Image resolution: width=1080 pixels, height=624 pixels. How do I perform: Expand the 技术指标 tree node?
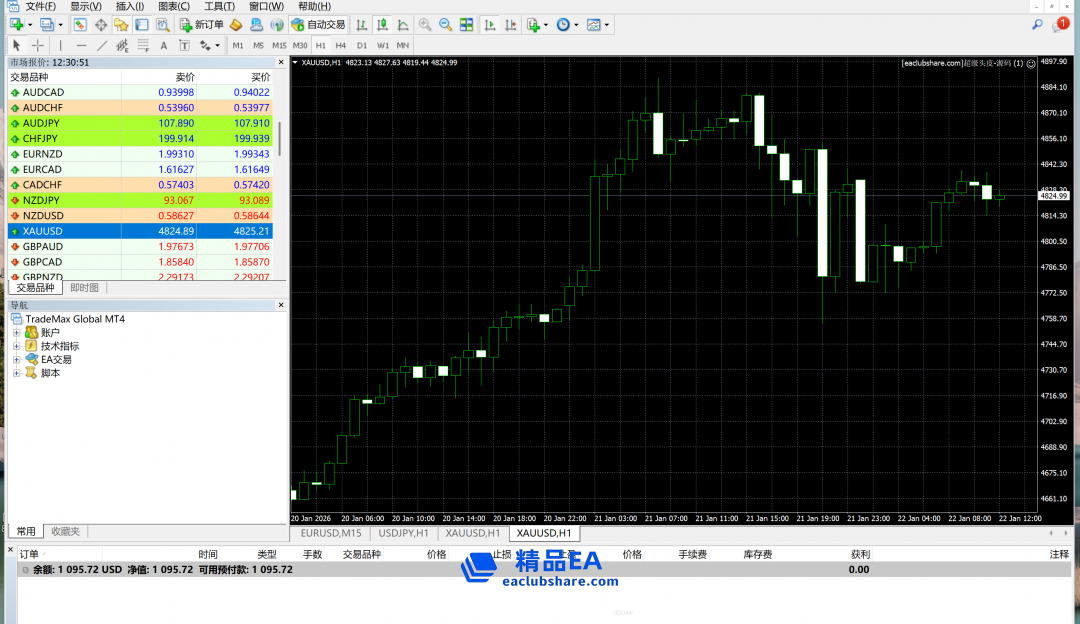[x=17, y=346]
